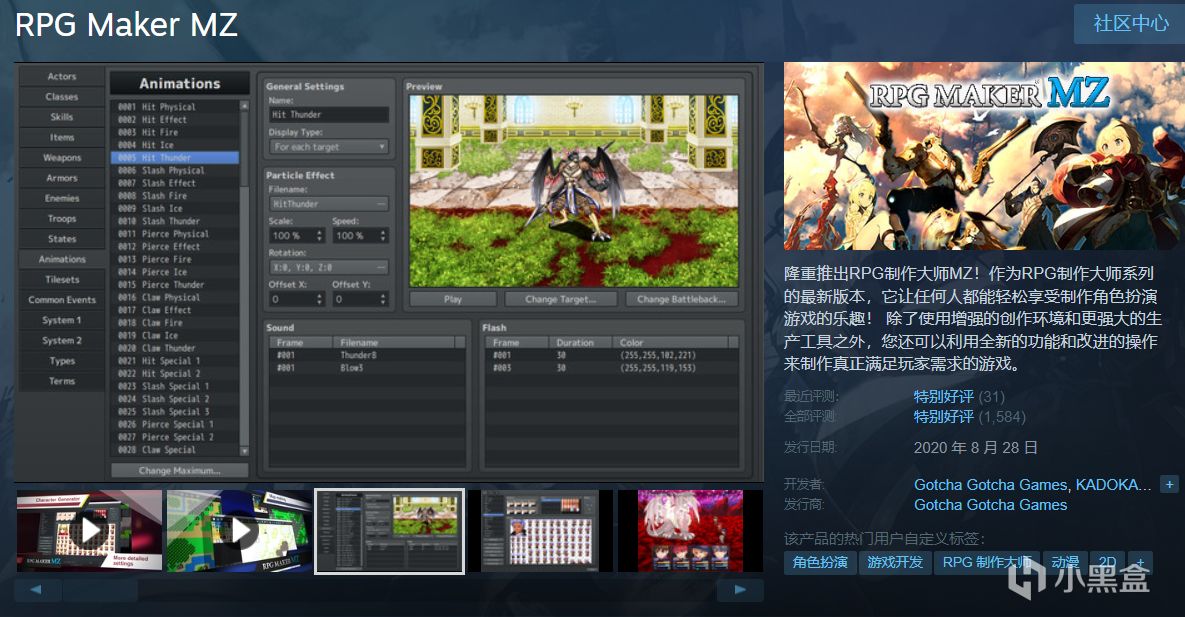Image resolution: width=1185 pixels, height=617 pixels.
Task: Click the Offset Y stepper arrows
Action: coord(383,299)
